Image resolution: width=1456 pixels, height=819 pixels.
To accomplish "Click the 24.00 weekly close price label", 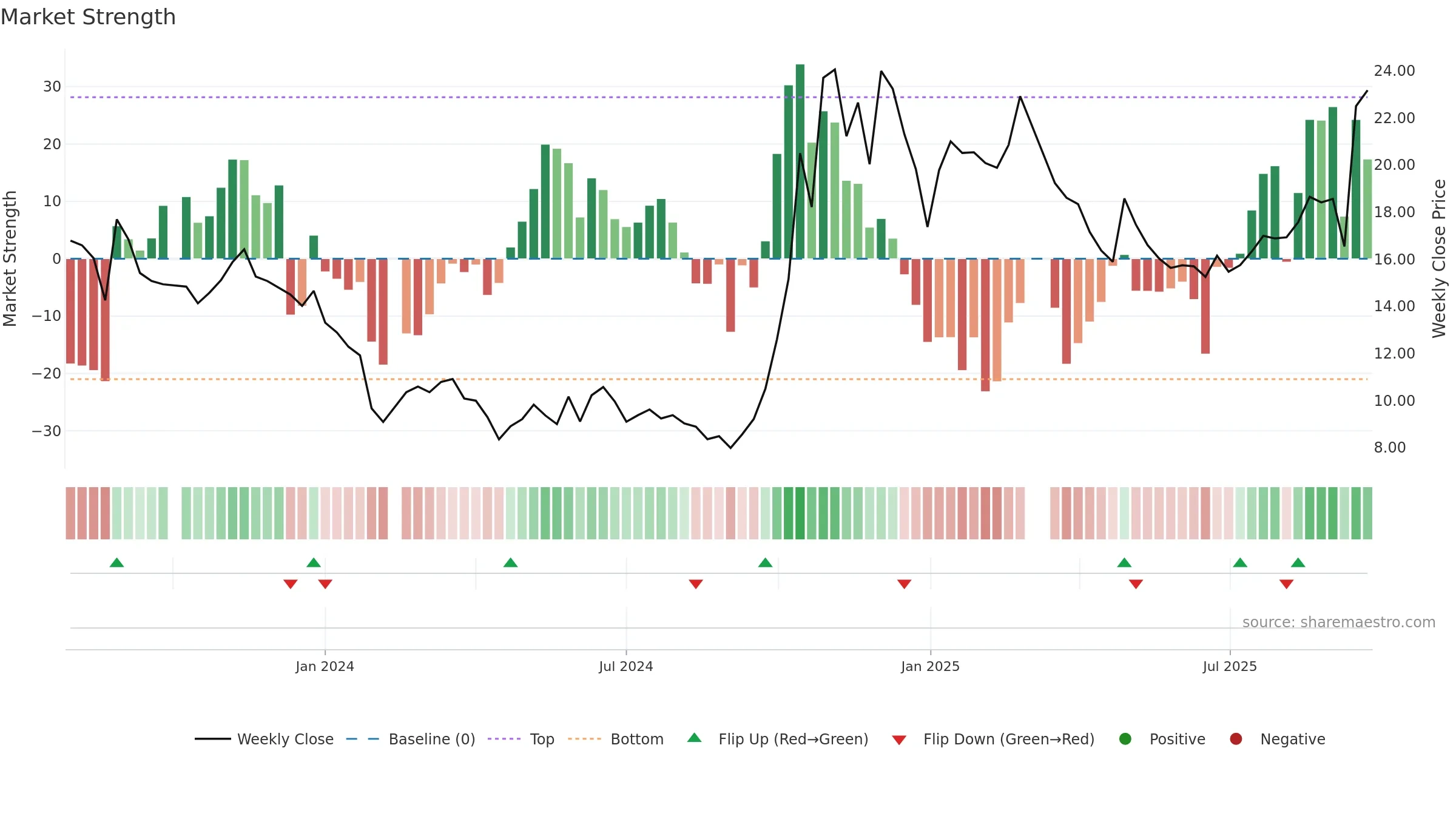I will pyautogui.click(x=1394, y=71).
